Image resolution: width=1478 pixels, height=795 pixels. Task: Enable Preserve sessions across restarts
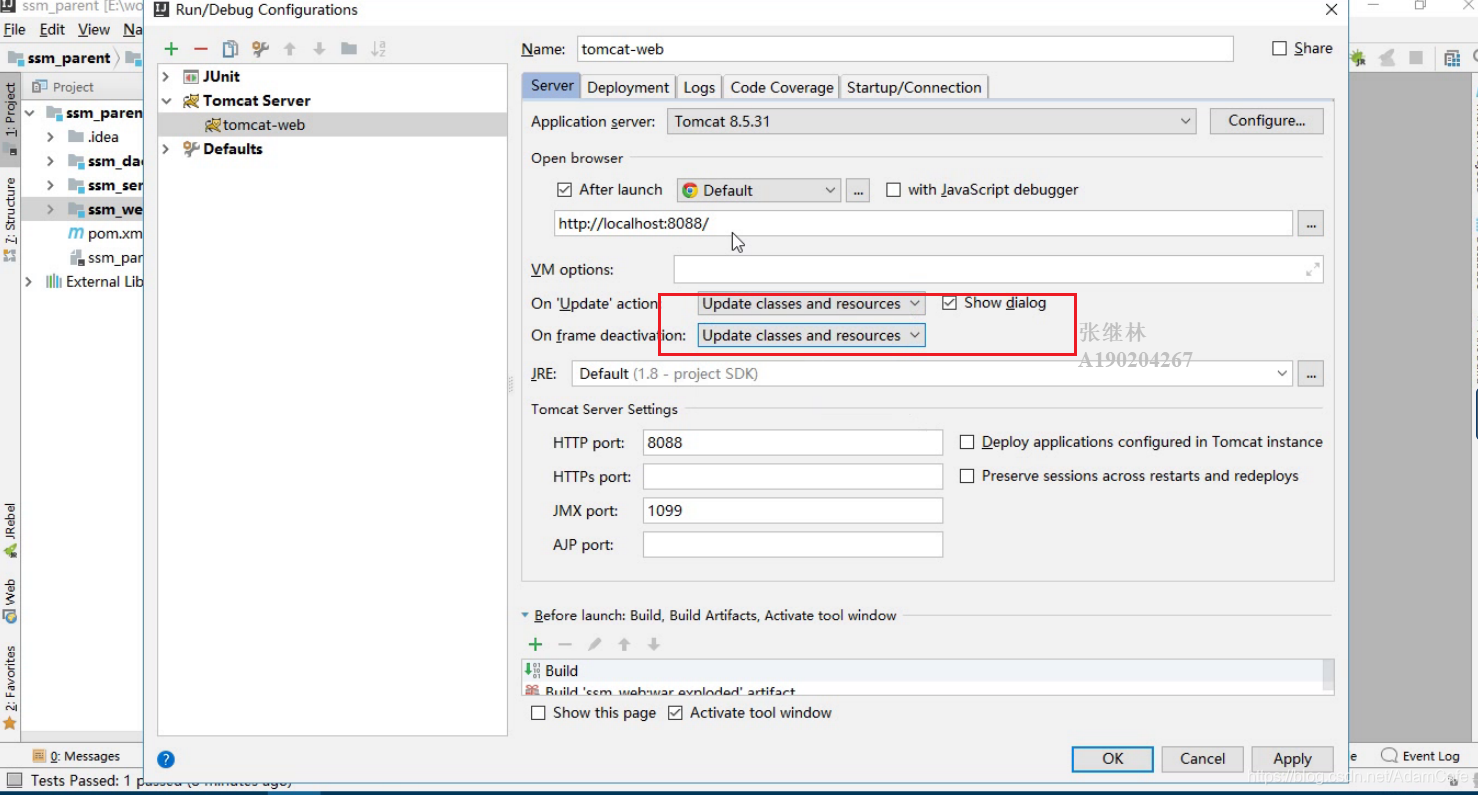pos(967,476)
